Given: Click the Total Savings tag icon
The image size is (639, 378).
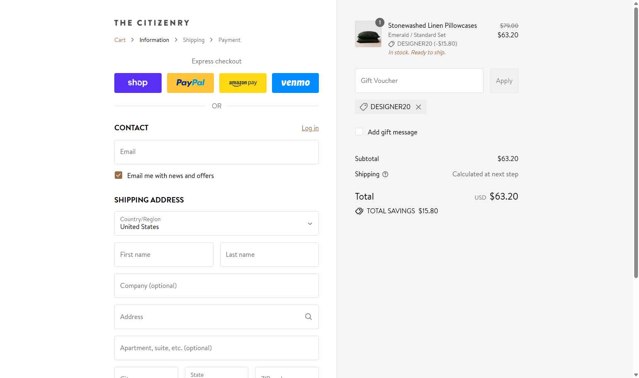Looking at the screenshot, I should (359, 211).
